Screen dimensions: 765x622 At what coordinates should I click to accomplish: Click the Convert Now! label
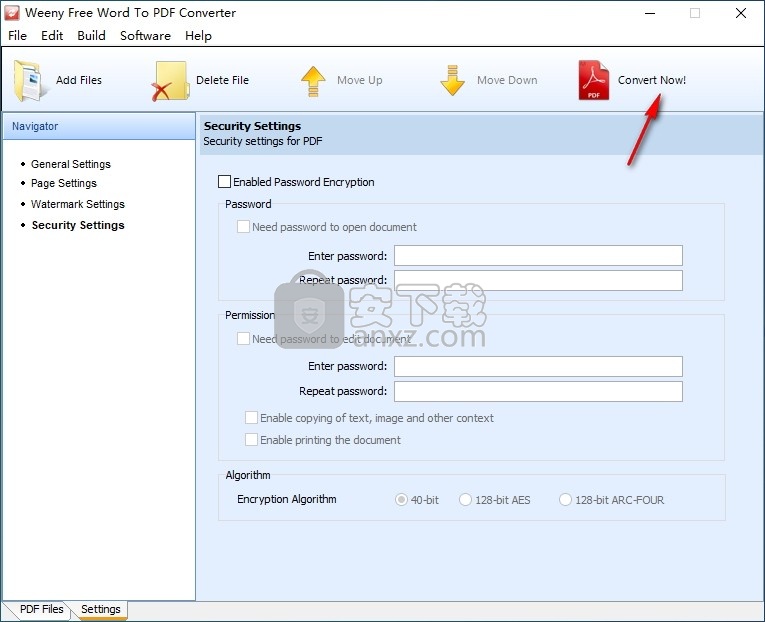[652, 80]
